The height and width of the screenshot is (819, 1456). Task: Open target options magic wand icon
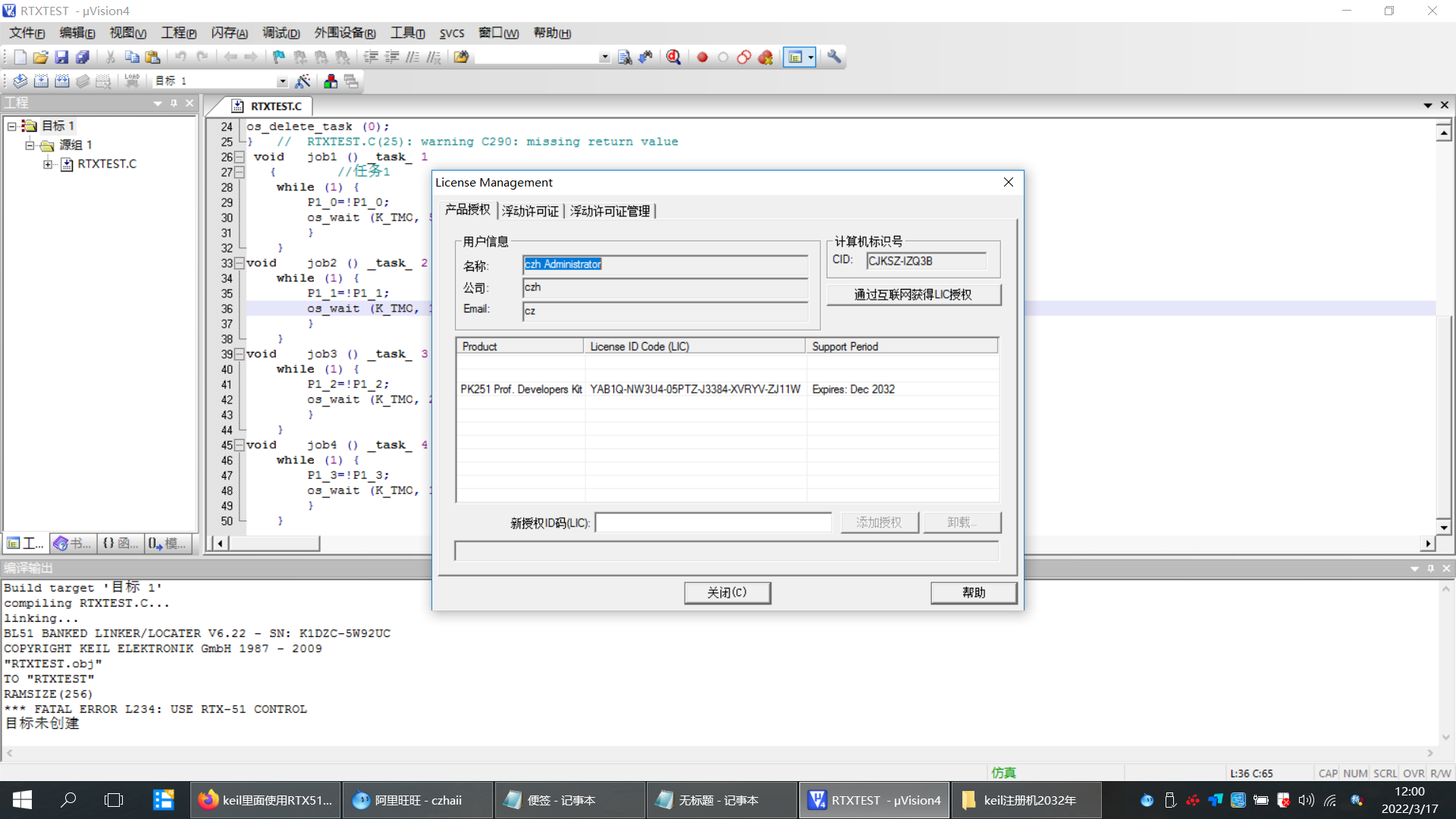[x=303, y=80]
